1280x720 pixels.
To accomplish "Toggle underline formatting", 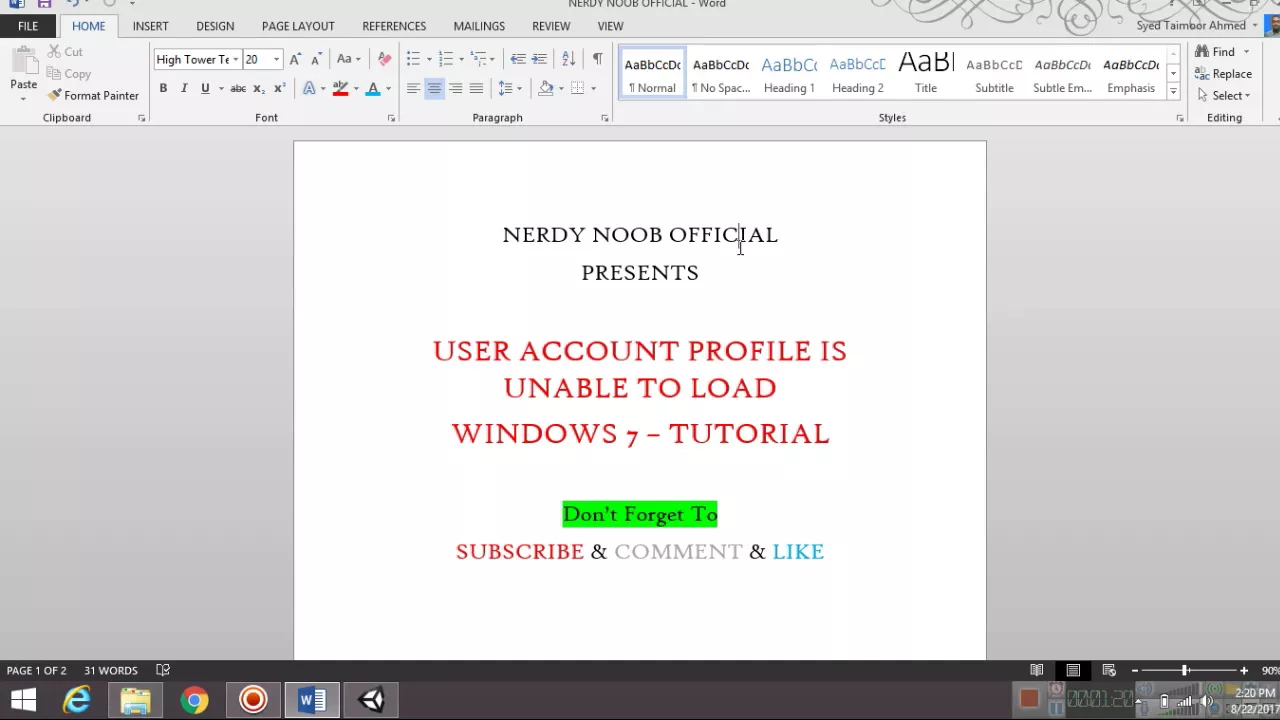I will point(205,89).
